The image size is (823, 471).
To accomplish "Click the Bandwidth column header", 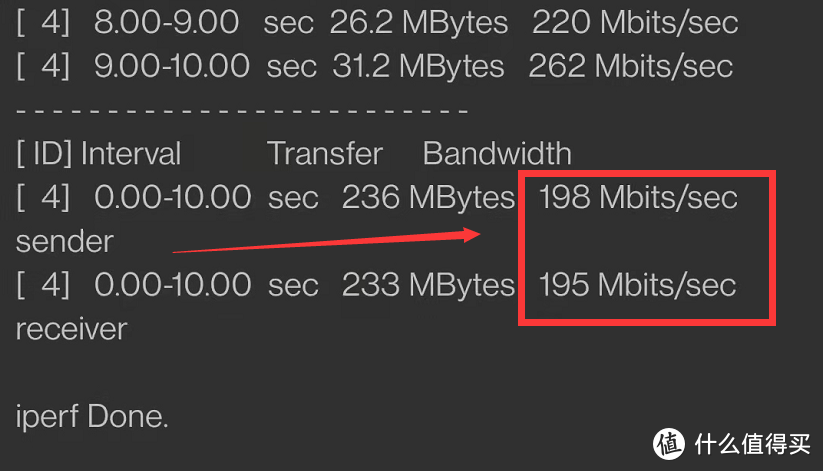I will coord(497,153).
